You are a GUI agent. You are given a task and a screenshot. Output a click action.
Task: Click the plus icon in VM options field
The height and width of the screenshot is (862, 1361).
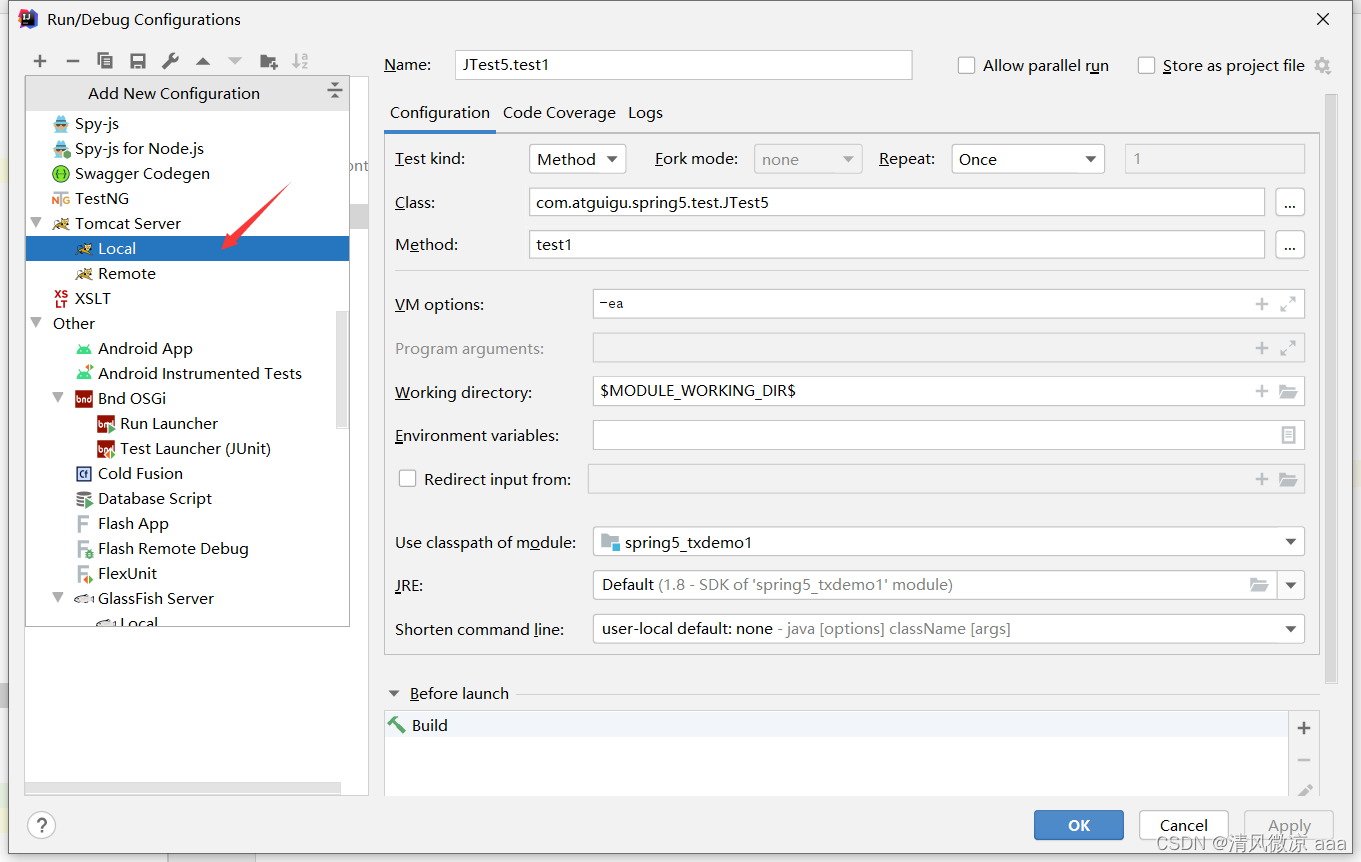click(1262, 304)
